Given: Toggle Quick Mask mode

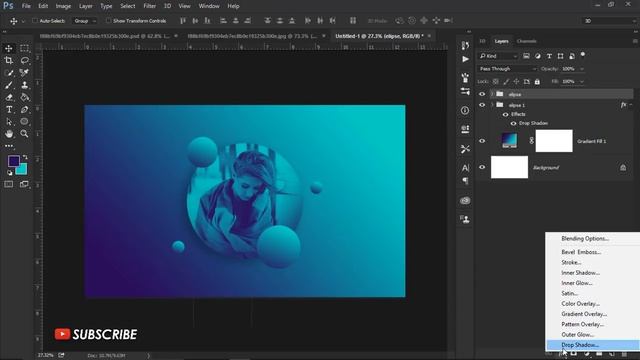Looking at the screenshot, I should pos(9,184).
